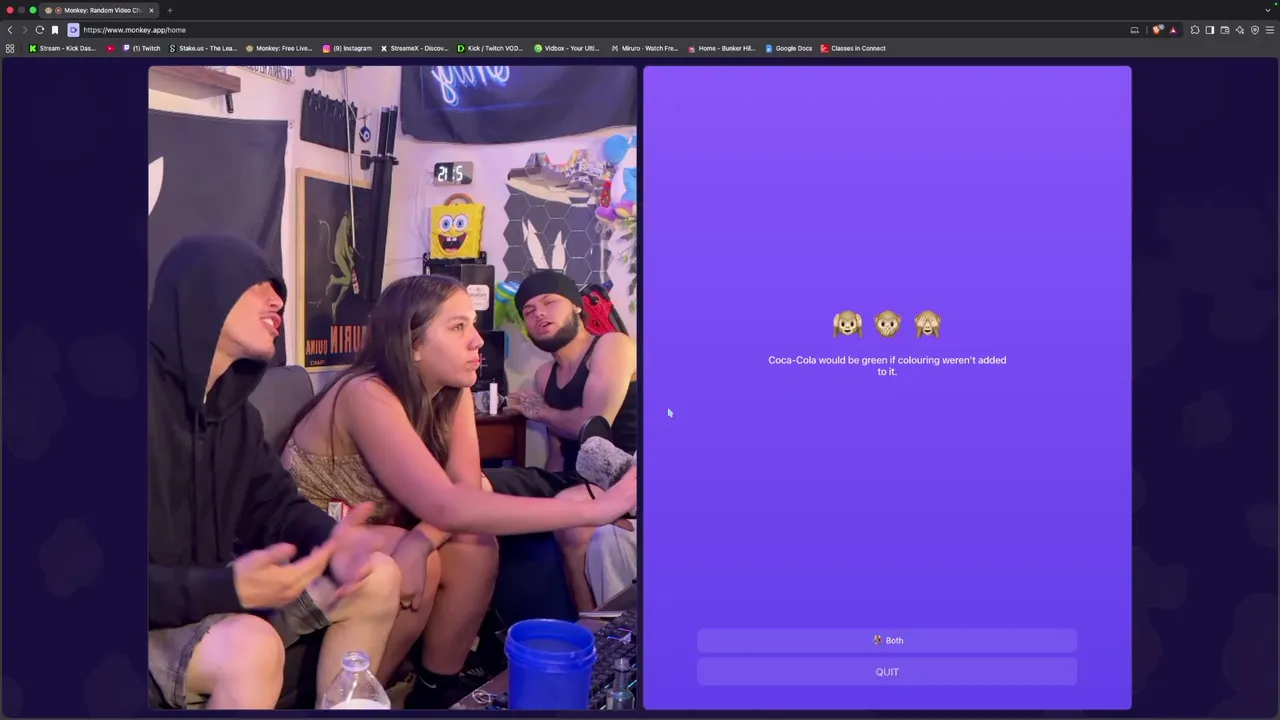
Task: Open the YouTube bookmark icon
Action: click(111, 48)
